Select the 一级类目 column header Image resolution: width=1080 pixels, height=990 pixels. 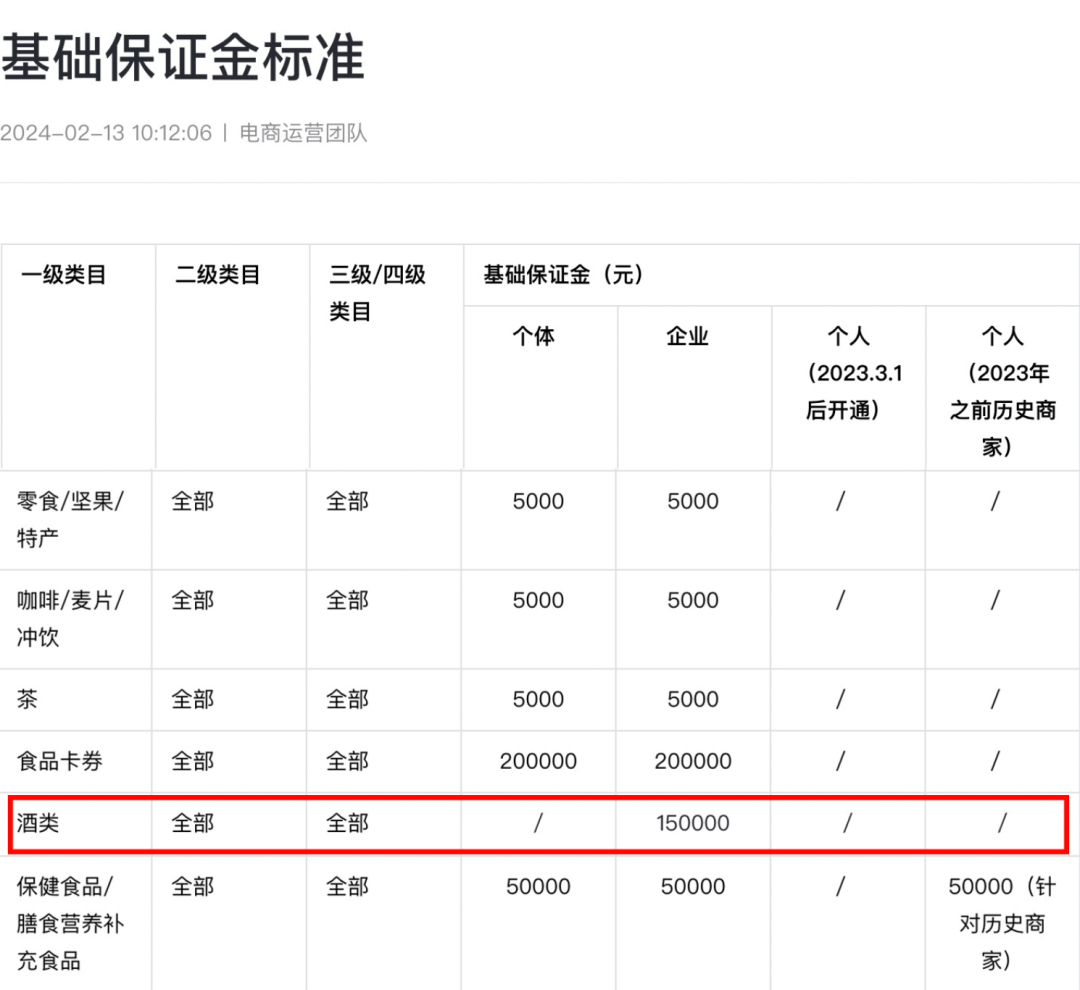(64, 275)
